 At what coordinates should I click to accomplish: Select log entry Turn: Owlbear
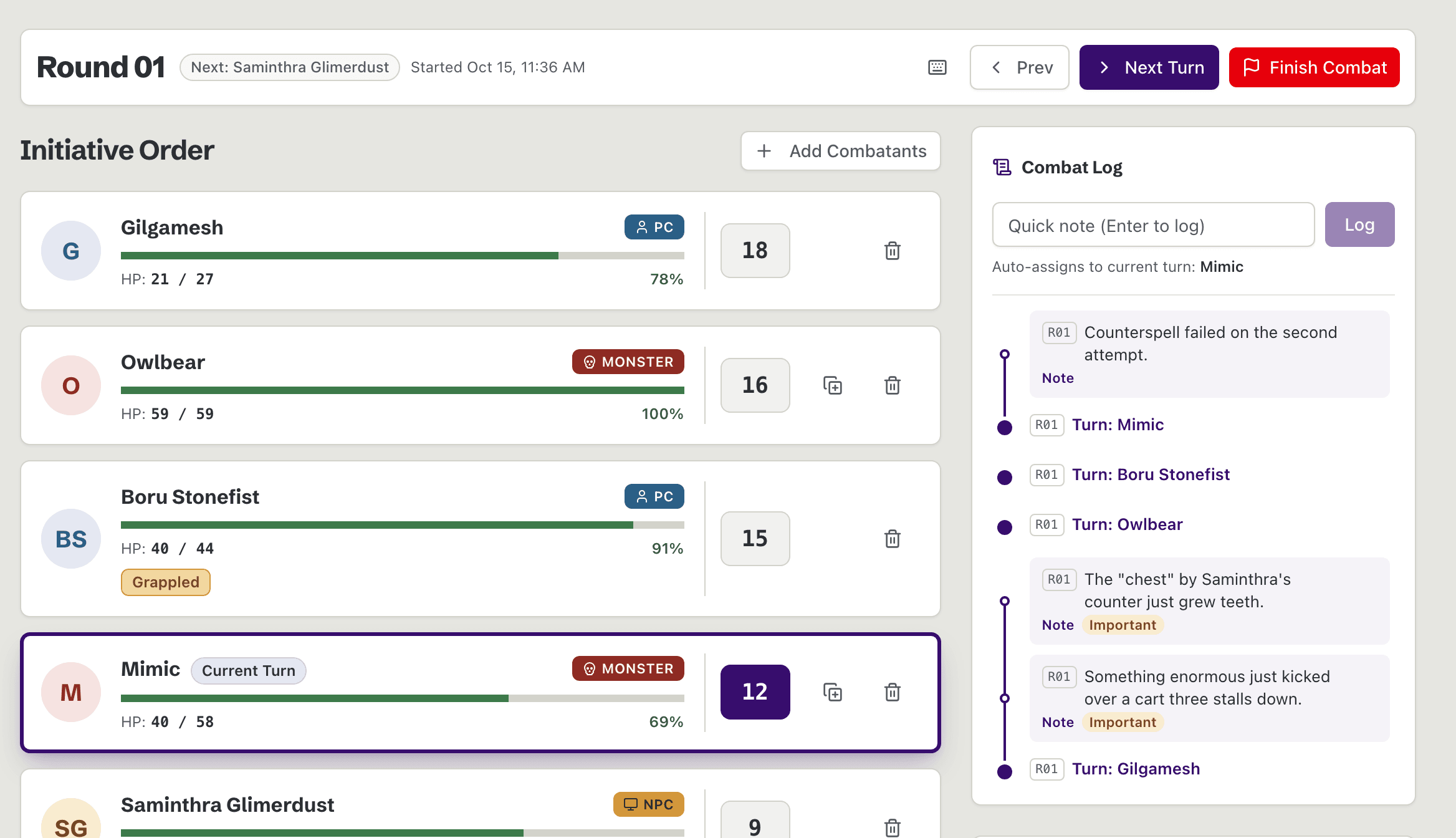click(1127, 524)
